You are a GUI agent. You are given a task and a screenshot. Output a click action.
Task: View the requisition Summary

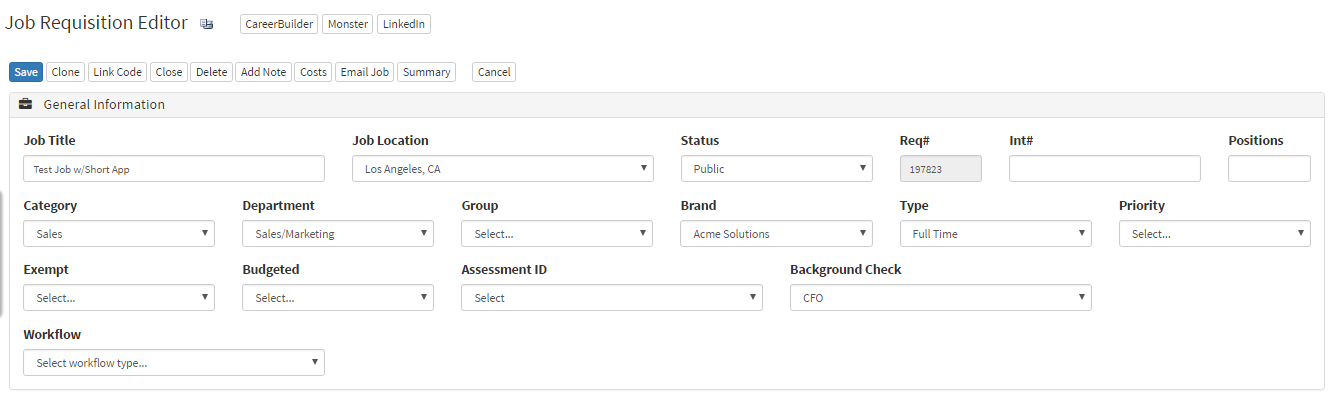pos(426,72)
